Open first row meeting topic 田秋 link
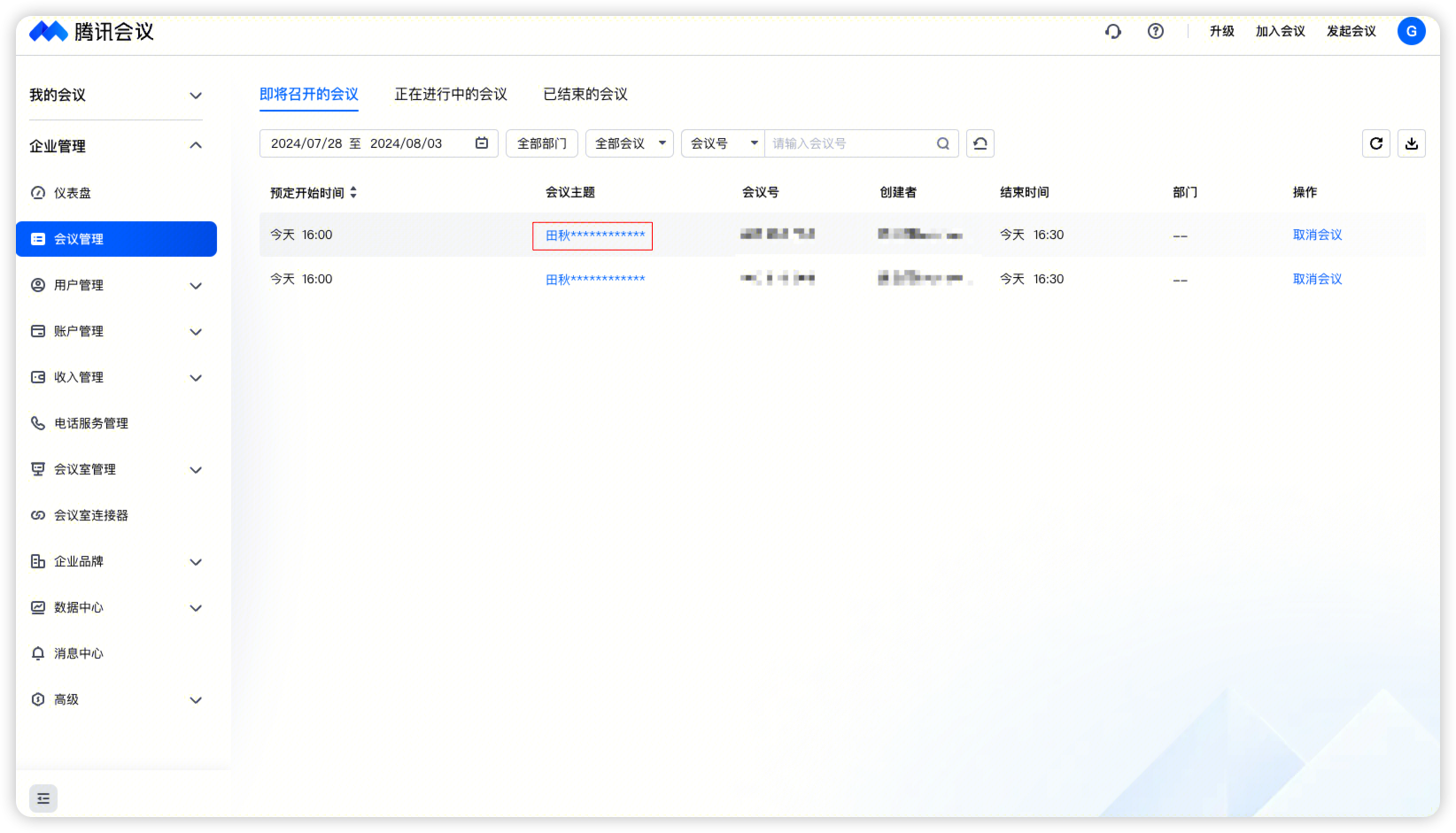This screenshot has height=833, width=1456. coord(595,235)
